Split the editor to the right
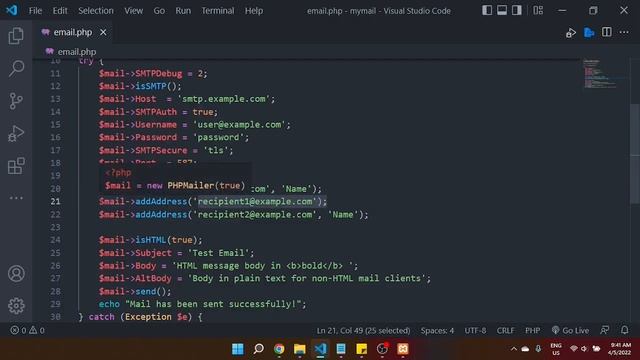 607,32
